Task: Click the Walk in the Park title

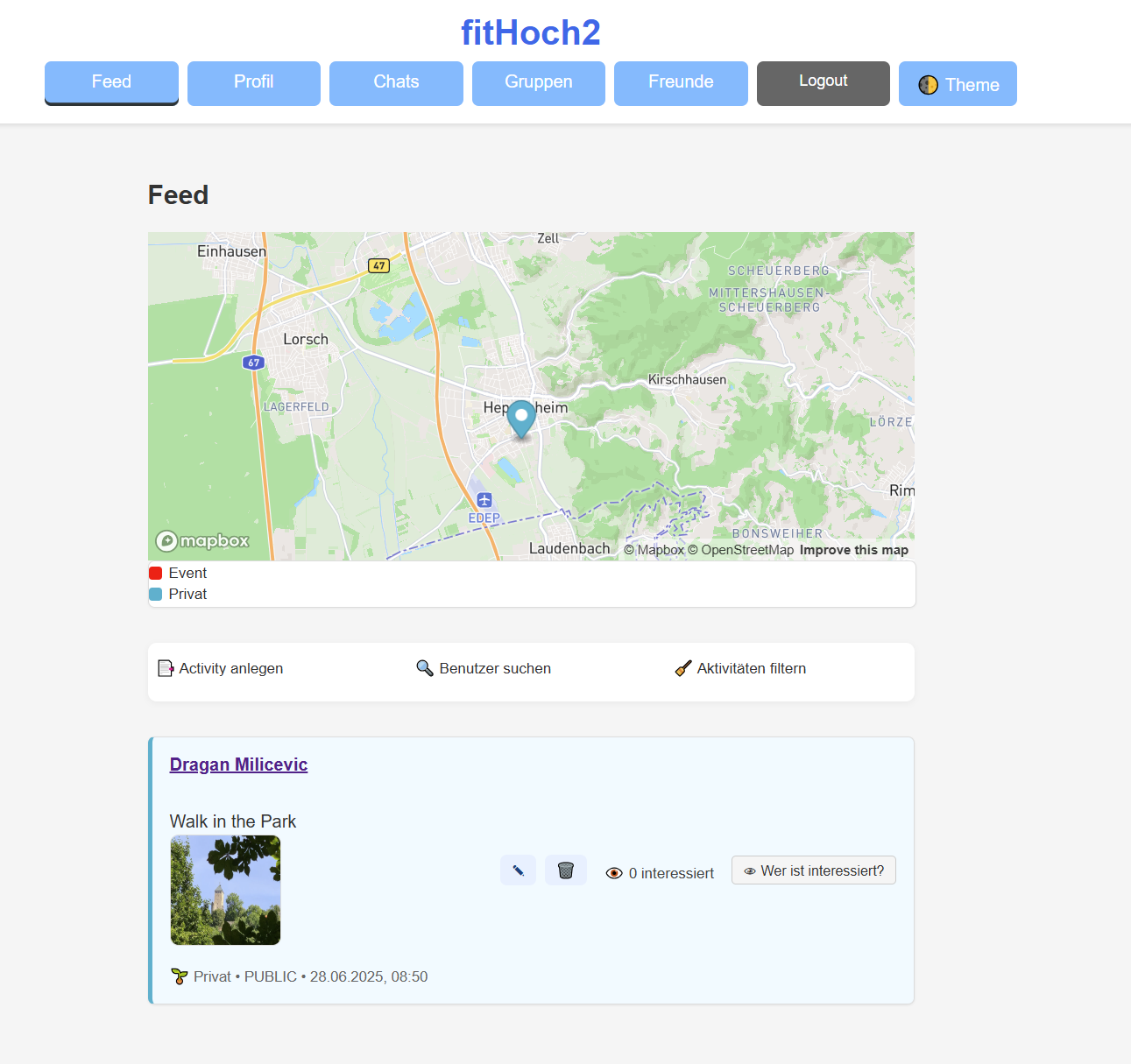Action: (233, 821)
